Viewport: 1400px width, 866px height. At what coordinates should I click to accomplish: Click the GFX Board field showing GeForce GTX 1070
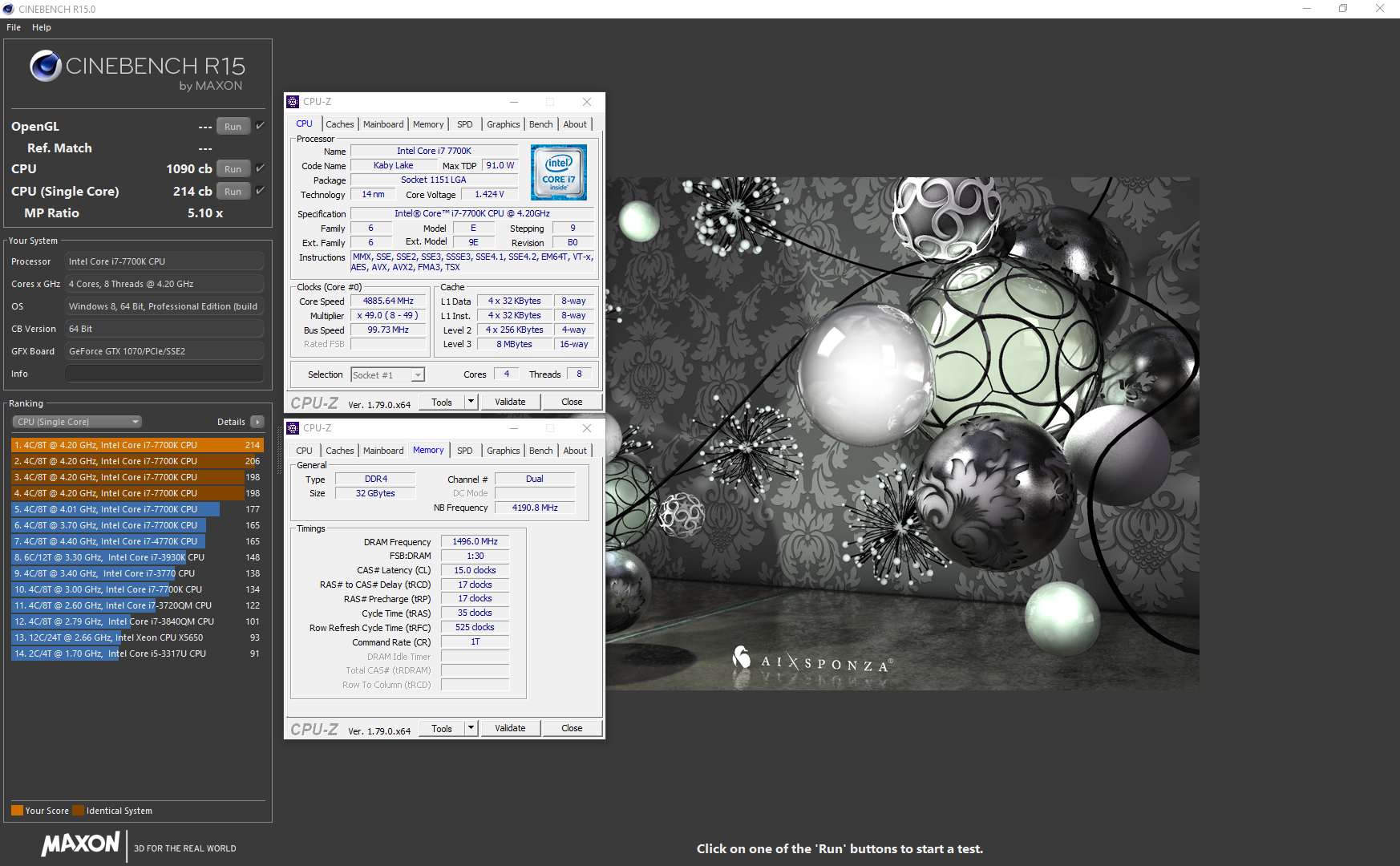tap(164, 351)
